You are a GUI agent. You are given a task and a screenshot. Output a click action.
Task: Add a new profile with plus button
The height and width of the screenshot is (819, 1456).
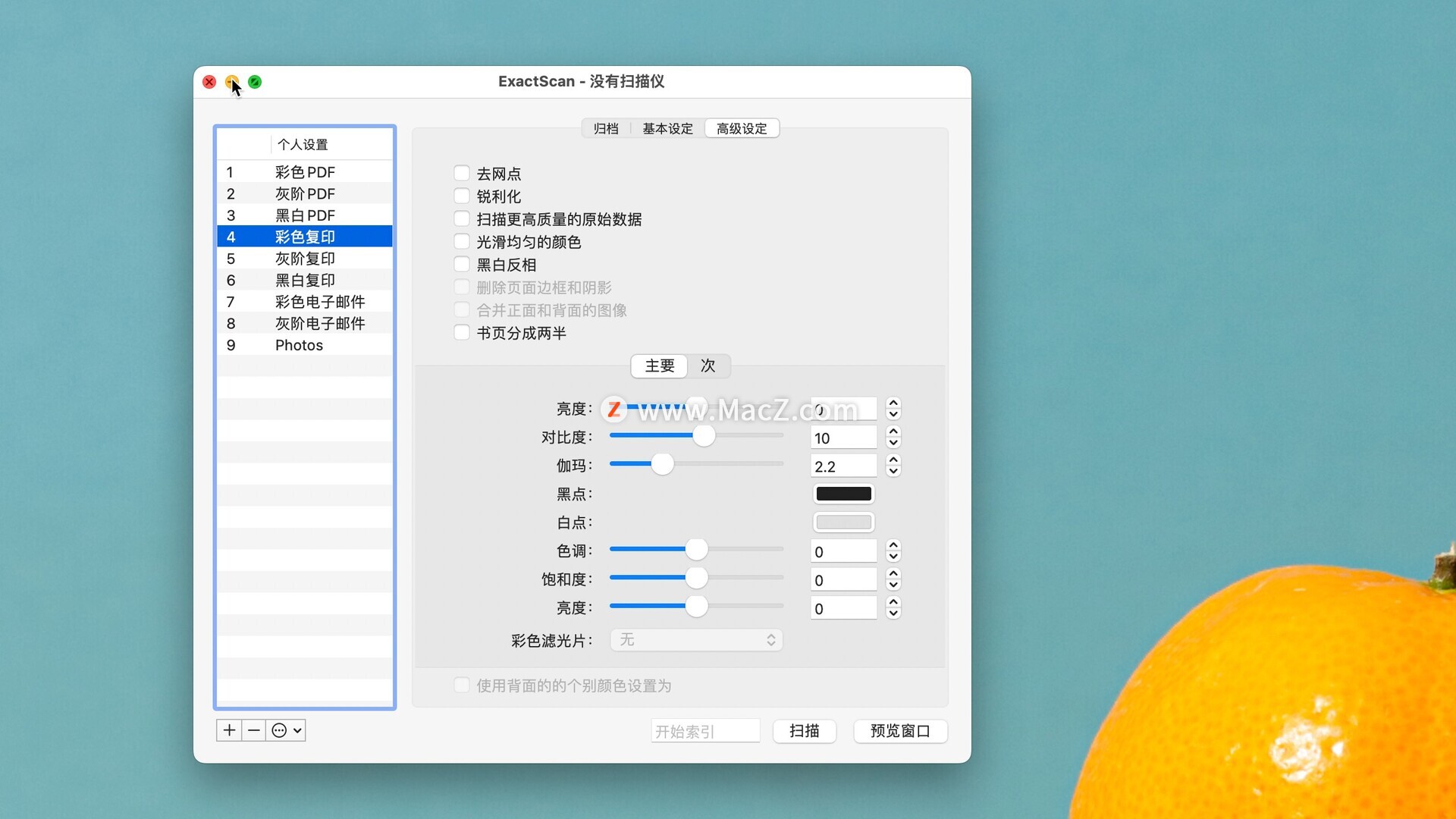click(229, 730)
